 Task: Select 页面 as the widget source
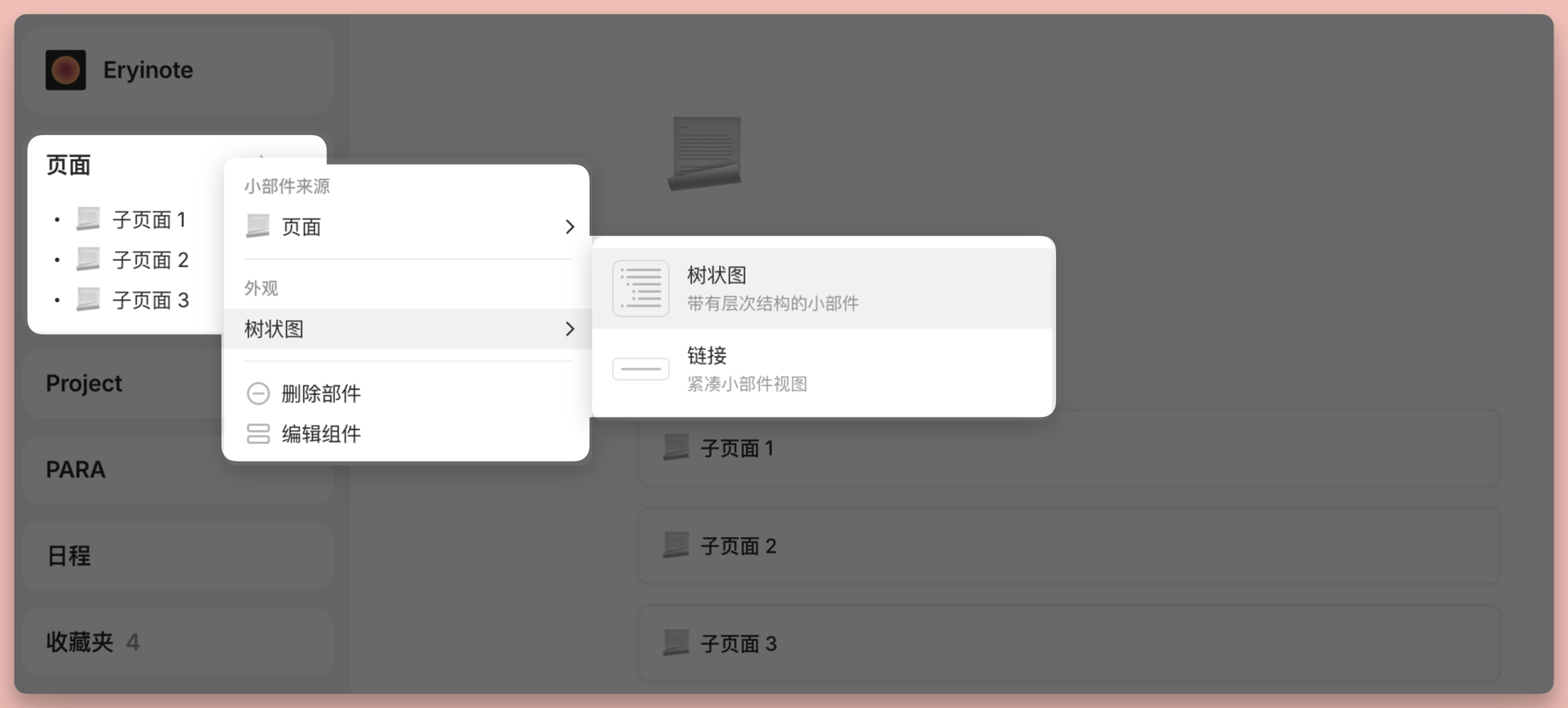(407, 227)
